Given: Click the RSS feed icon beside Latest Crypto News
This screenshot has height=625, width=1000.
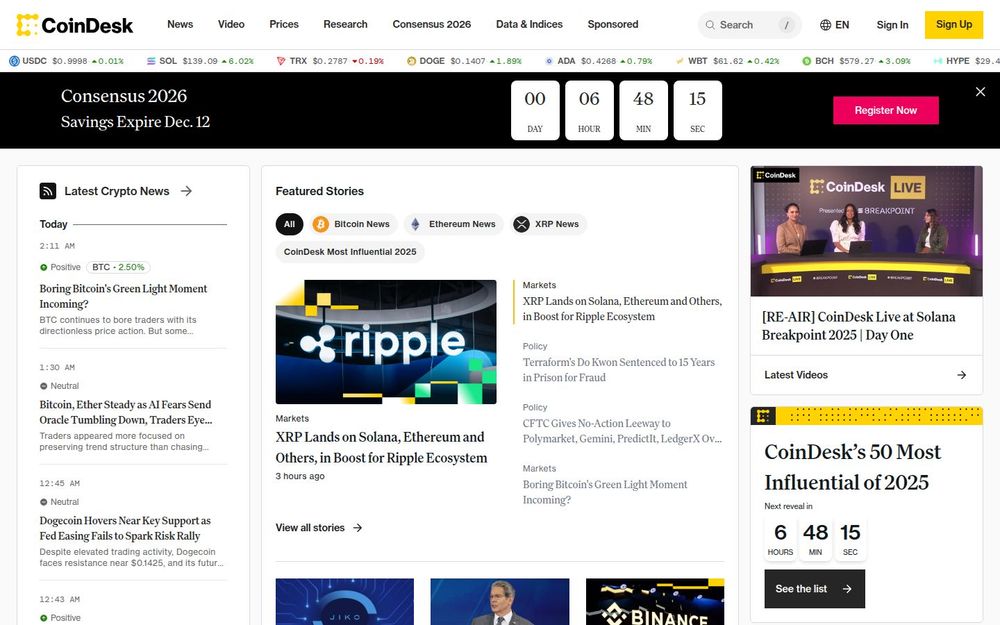Looking at the screenshot, I should (48, 191).
